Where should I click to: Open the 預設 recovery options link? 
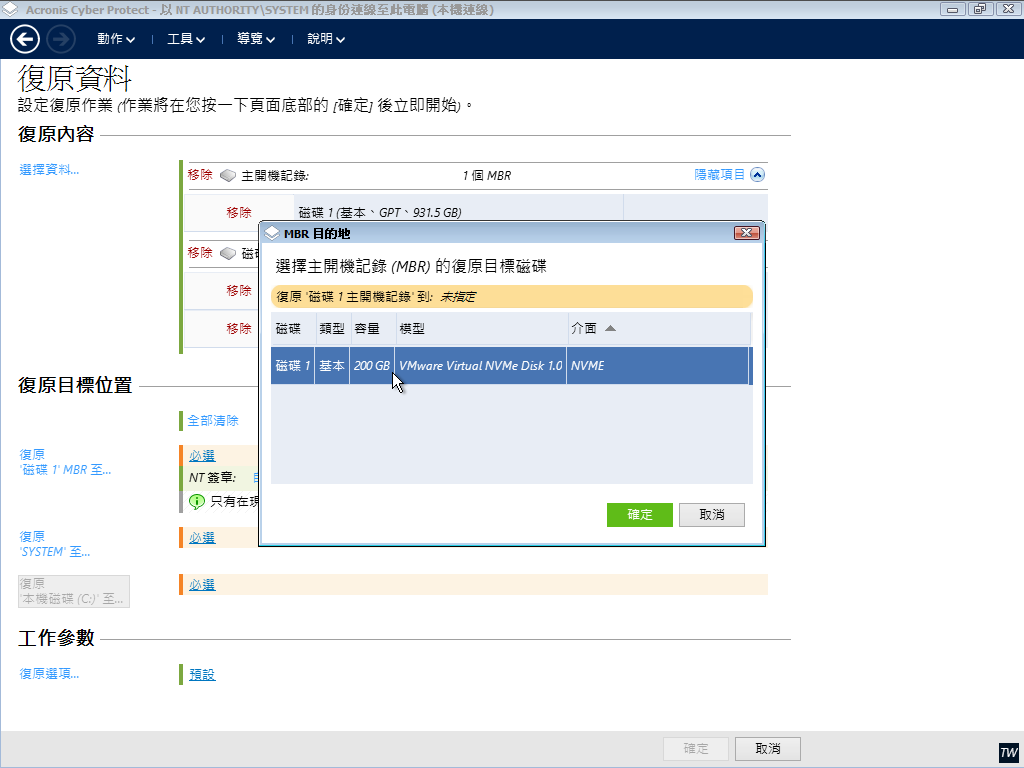[x=202, y=675]
